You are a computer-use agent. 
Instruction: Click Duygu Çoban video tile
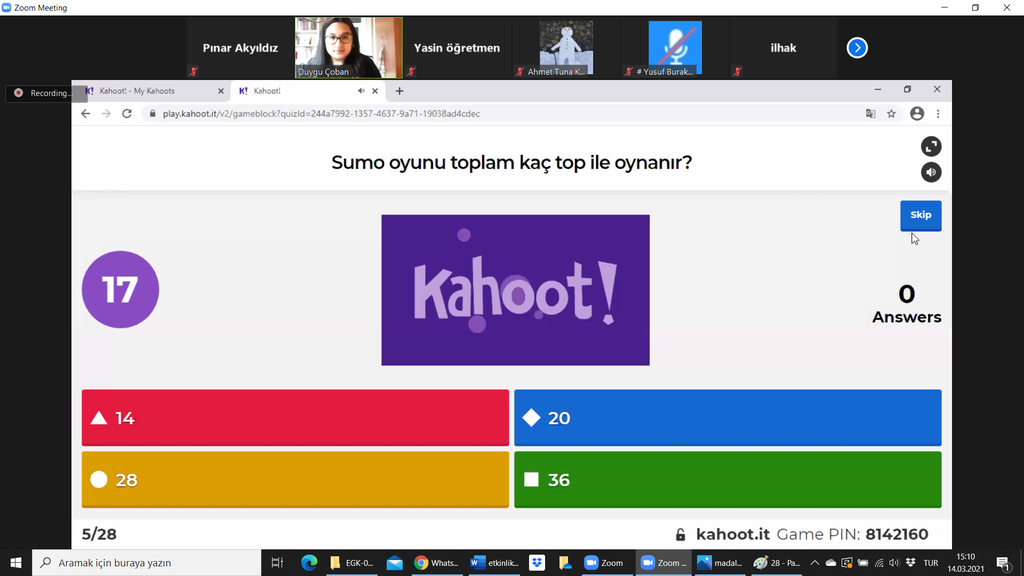(349, 48)
